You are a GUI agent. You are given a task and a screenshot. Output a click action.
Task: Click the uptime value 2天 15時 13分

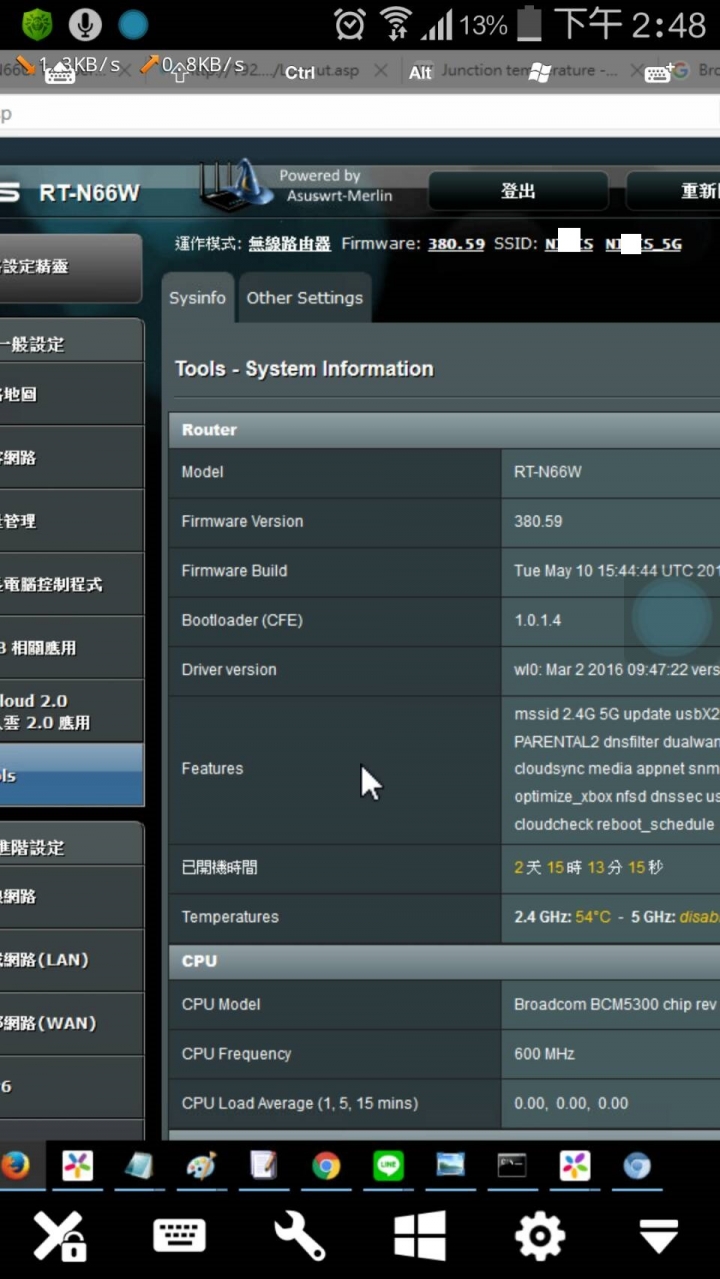tap(588, 867)
